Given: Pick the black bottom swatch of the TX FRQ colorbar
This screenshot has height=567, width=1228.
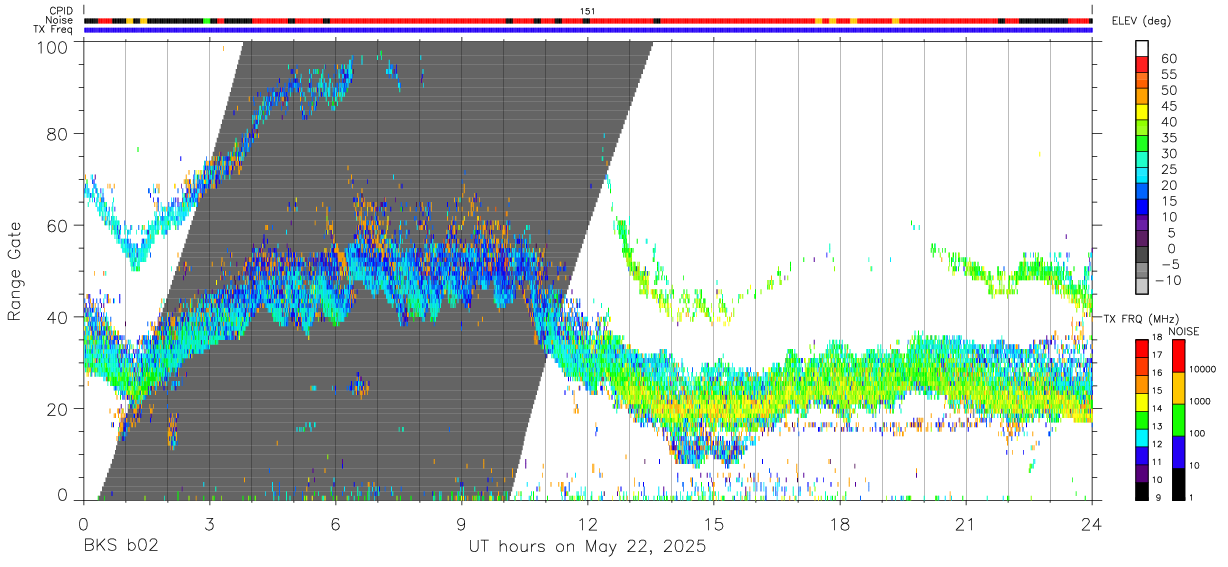Looking at the screenshot, I should (x=1142, y=491).
